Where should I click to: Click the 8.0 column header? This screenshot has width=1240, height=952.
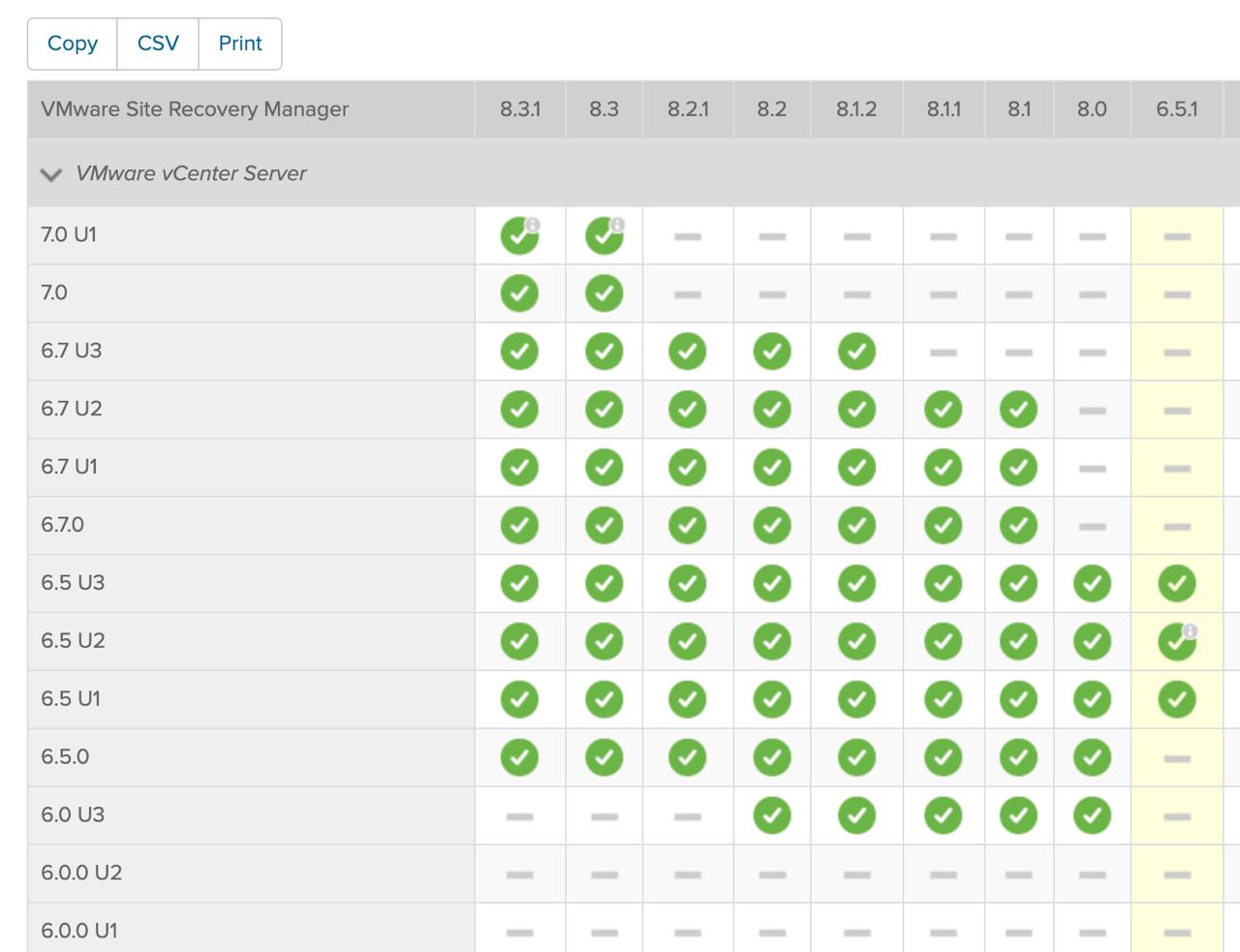(x=1092, y=109)
